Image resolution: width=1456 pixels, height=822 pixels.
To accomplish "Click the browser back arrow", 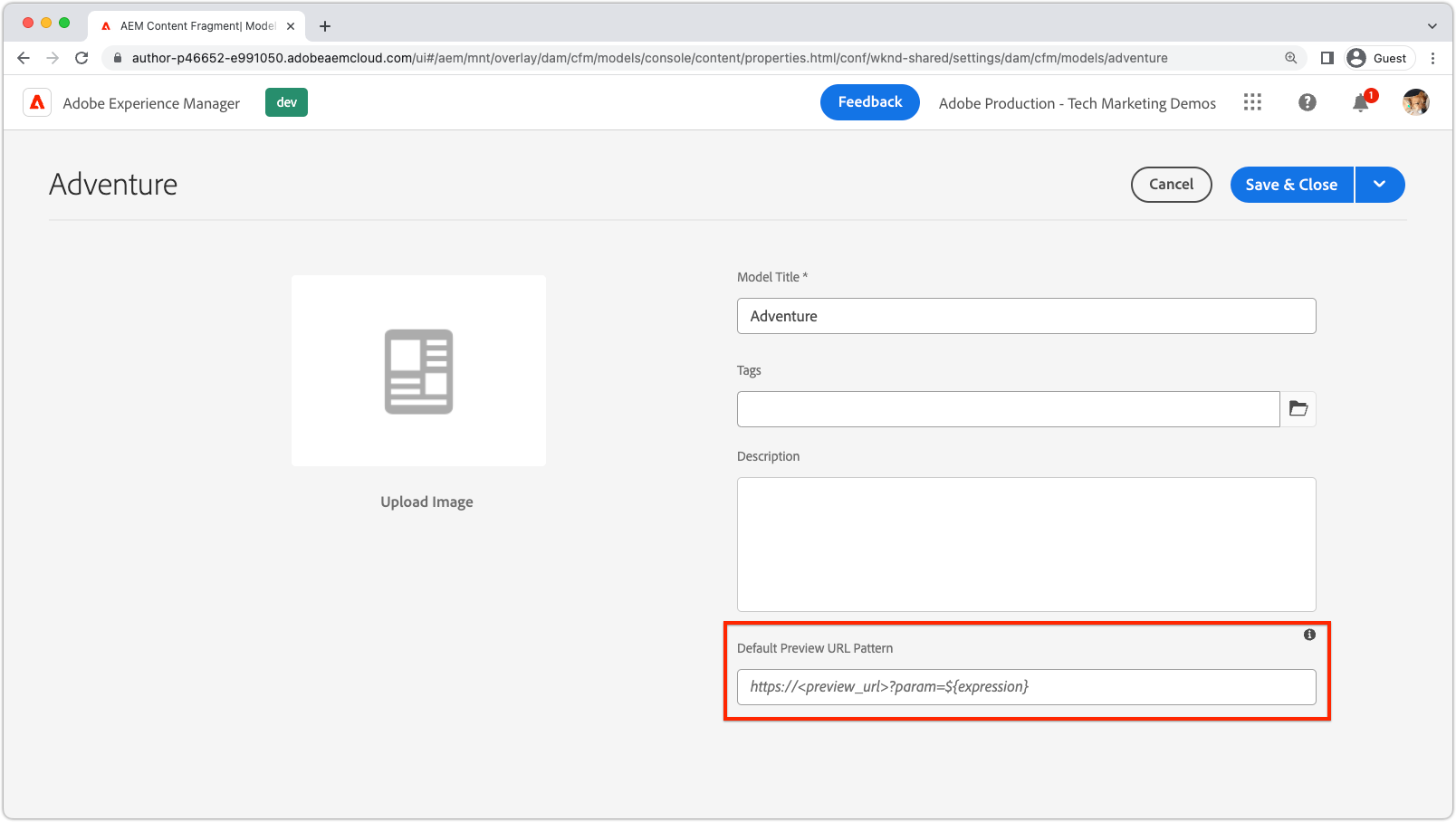I will (24, 58).
